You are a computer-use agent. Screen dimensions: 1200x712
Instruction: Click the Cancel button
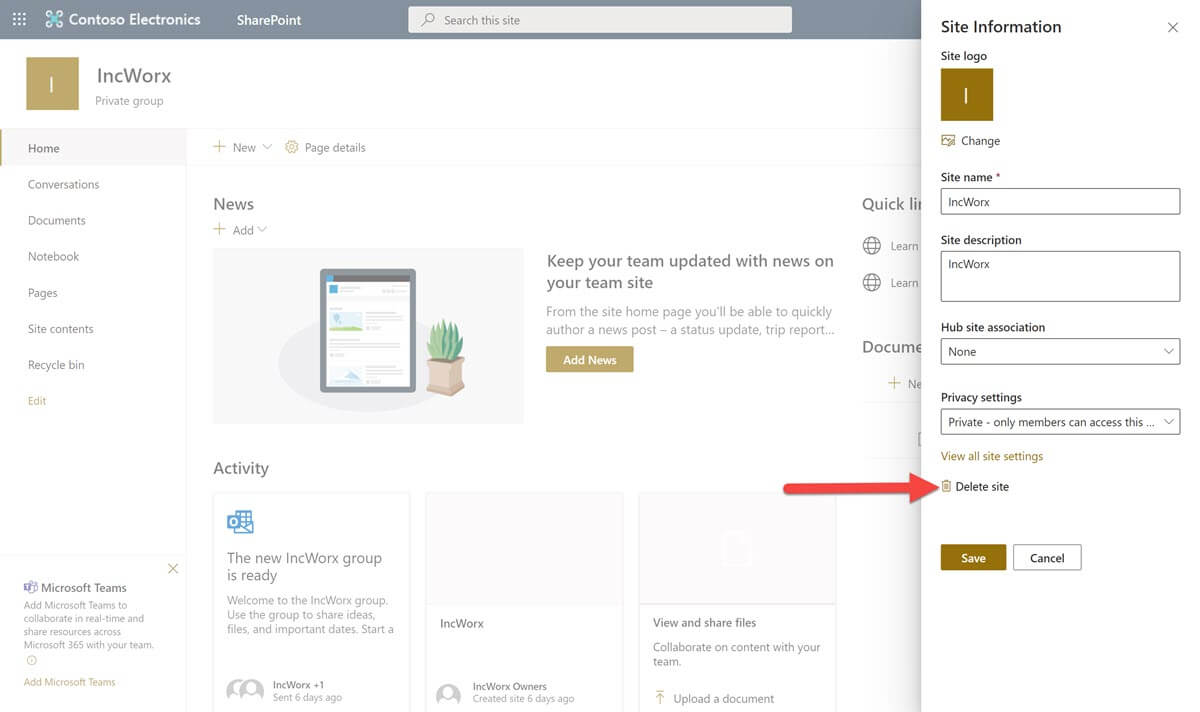pos(1047,558)
